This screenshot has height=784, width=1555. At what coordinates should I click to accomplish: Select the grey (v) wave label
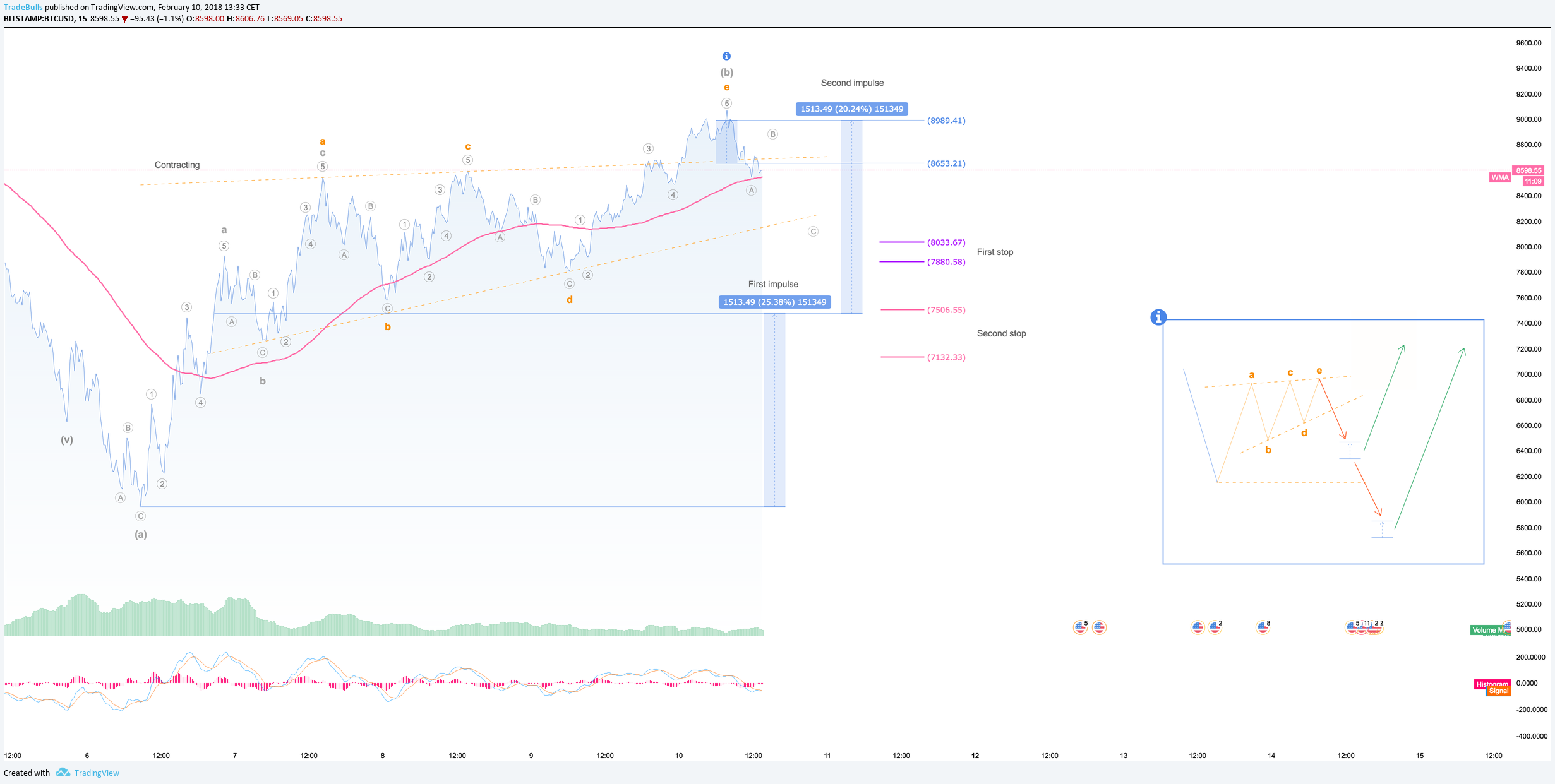point(67,440)
